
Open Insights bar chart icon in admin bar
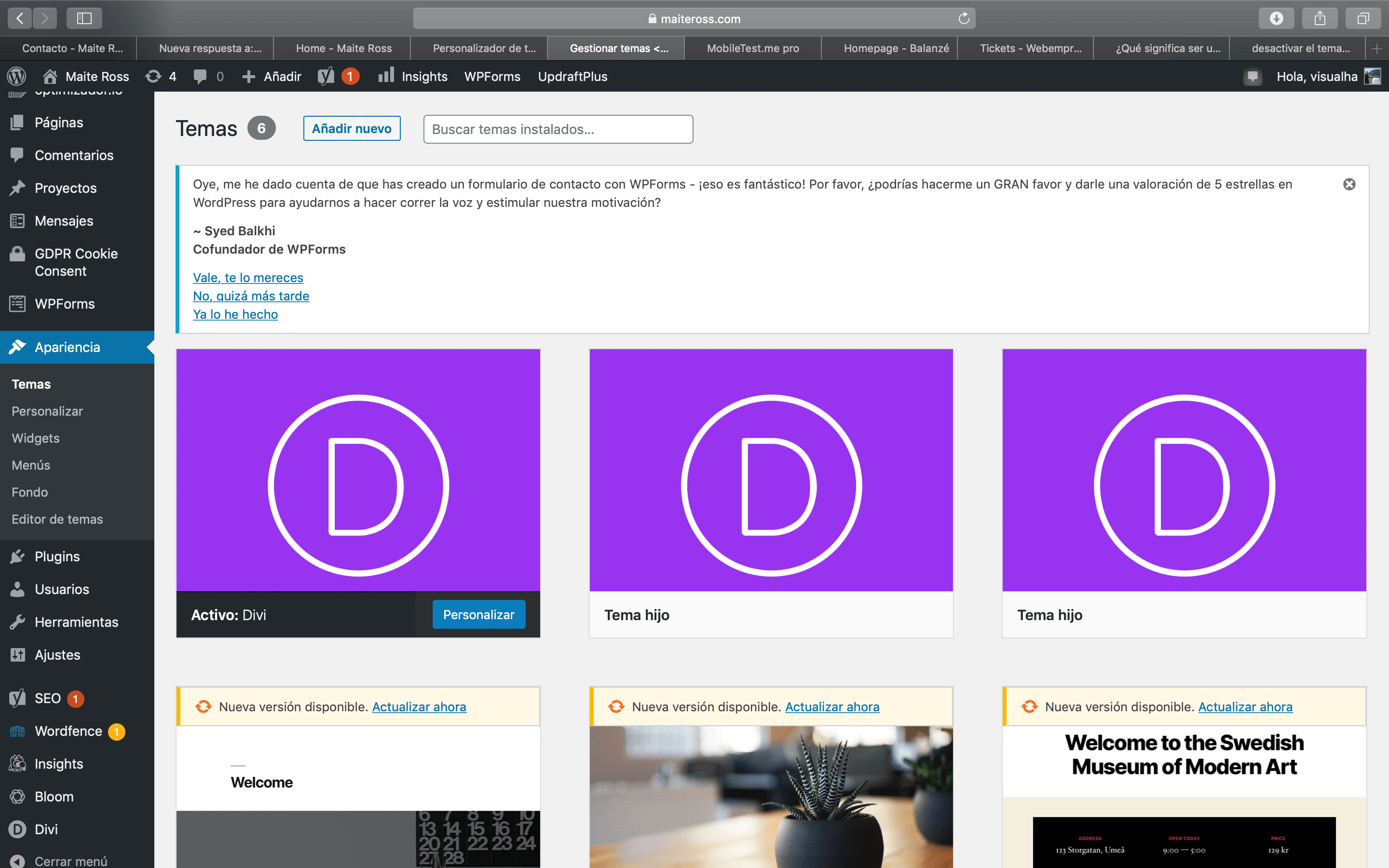(x=386, y=75)
